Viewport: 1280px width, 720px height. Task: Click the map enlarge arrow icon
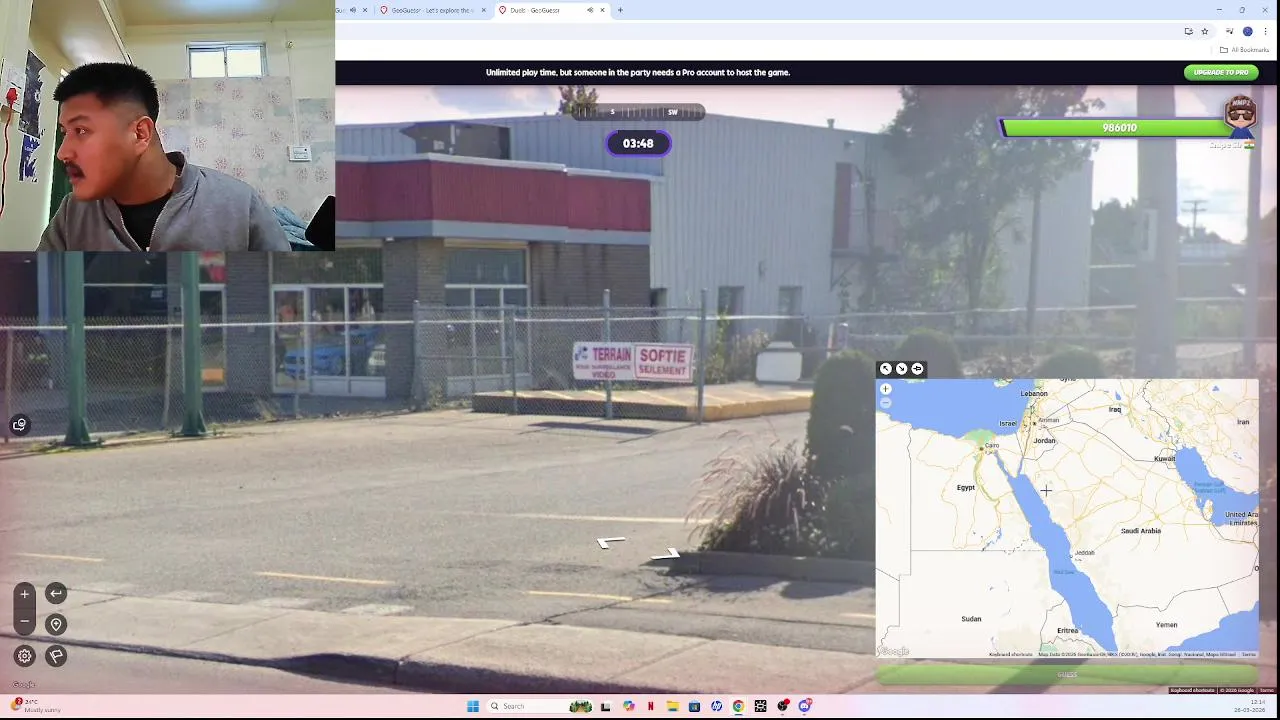point(885,369)
